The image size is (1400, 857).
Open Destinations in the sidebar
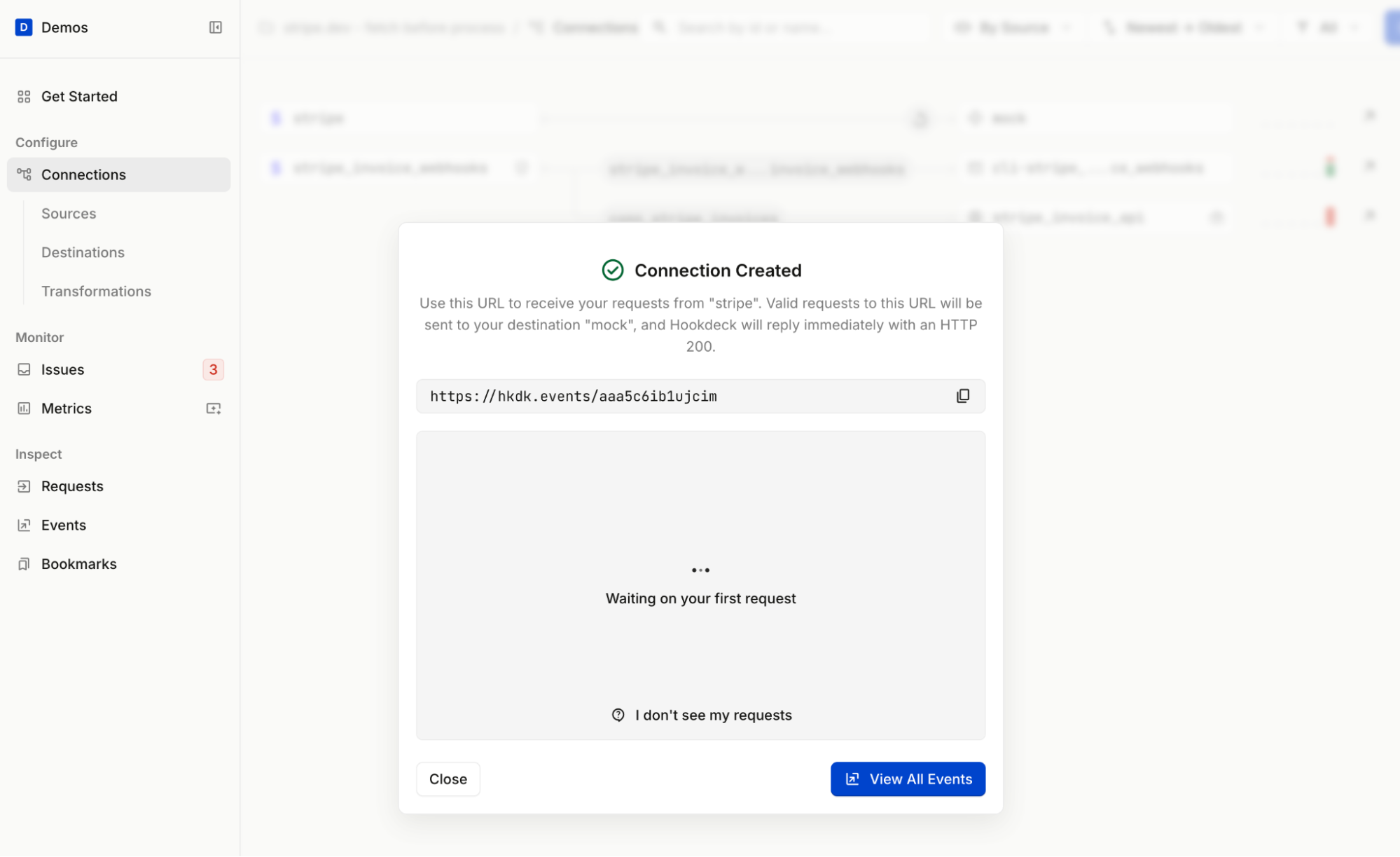click(83, 252)
